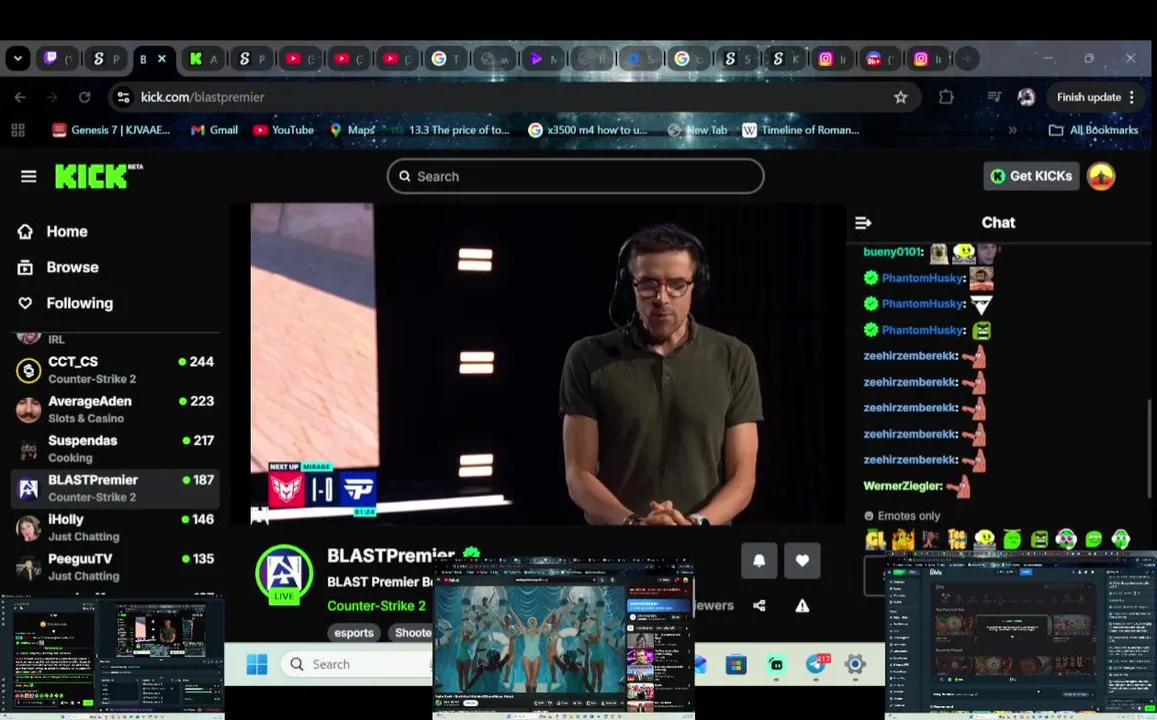The width and height of the screenshot is (1157, 720).
Task: Focus the Kick Search field
Action: [x=576, y=176]
